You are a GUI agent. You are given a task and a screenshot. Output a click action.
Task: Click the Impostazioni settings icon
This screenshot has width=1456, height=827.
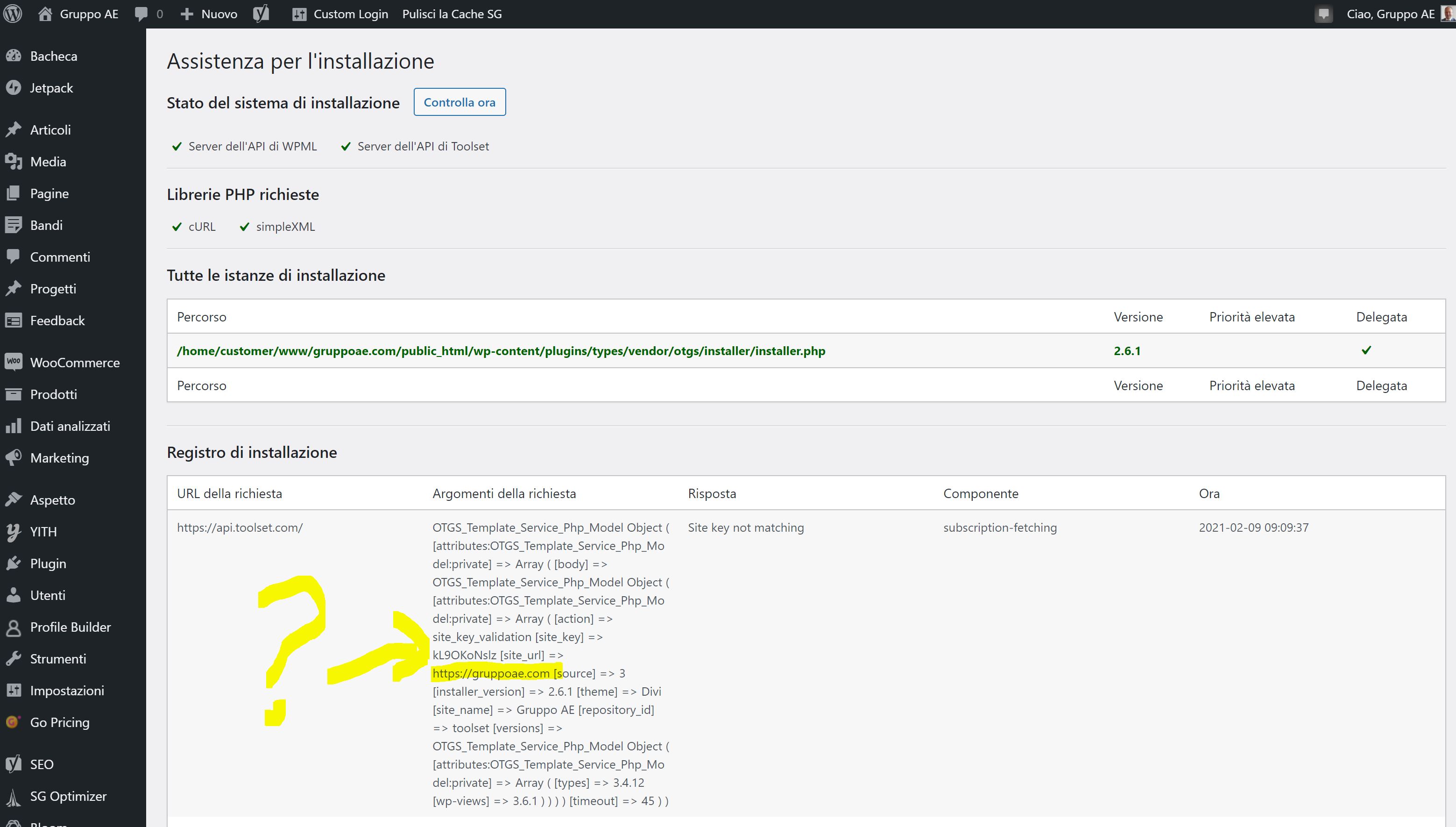tap(14, 691)
